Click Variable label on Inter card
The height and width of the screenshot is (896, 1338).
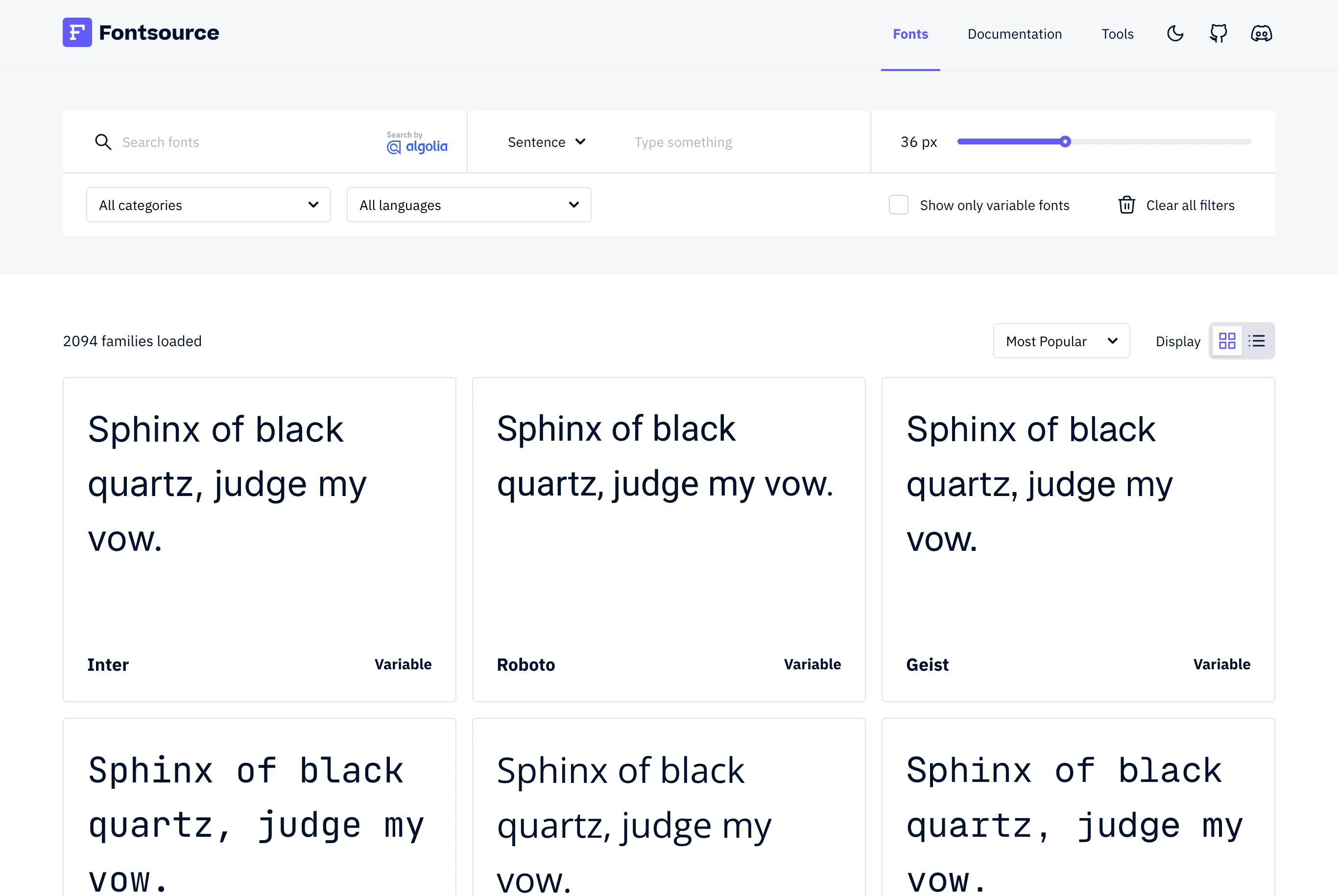[403, 664]
